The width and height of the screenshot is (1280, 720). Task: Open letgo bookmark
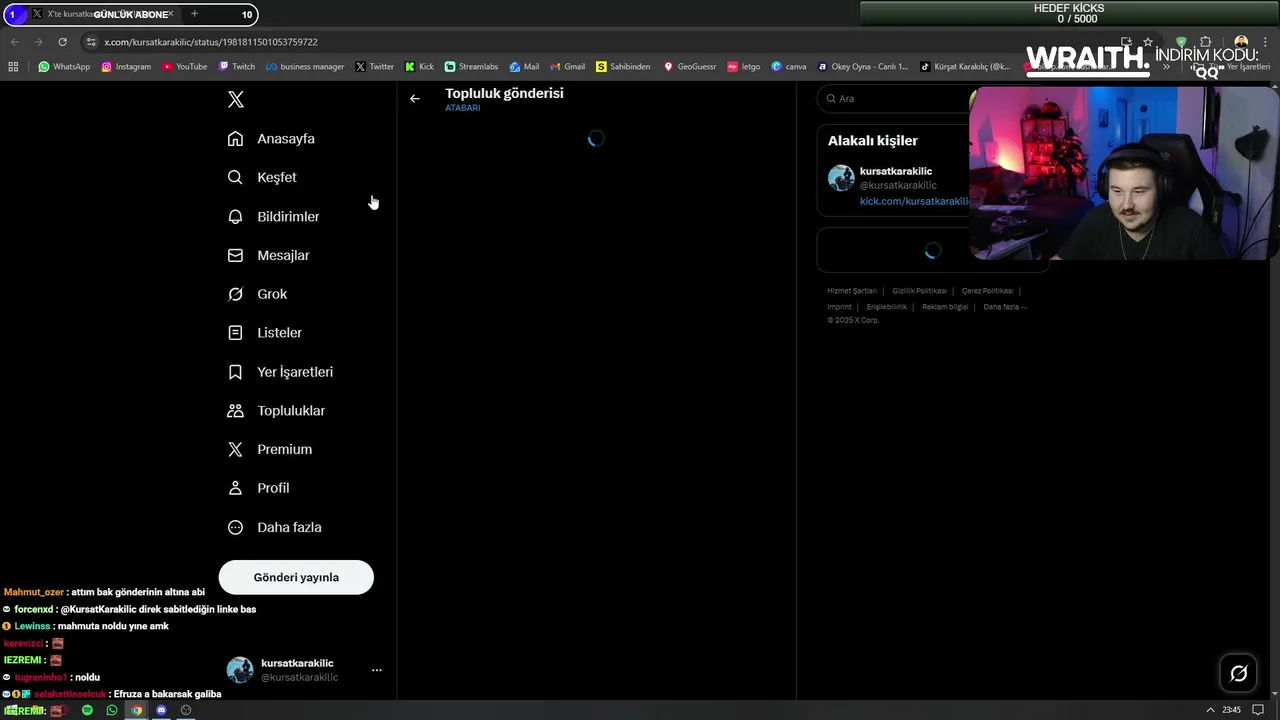click(x=744, y=67)
